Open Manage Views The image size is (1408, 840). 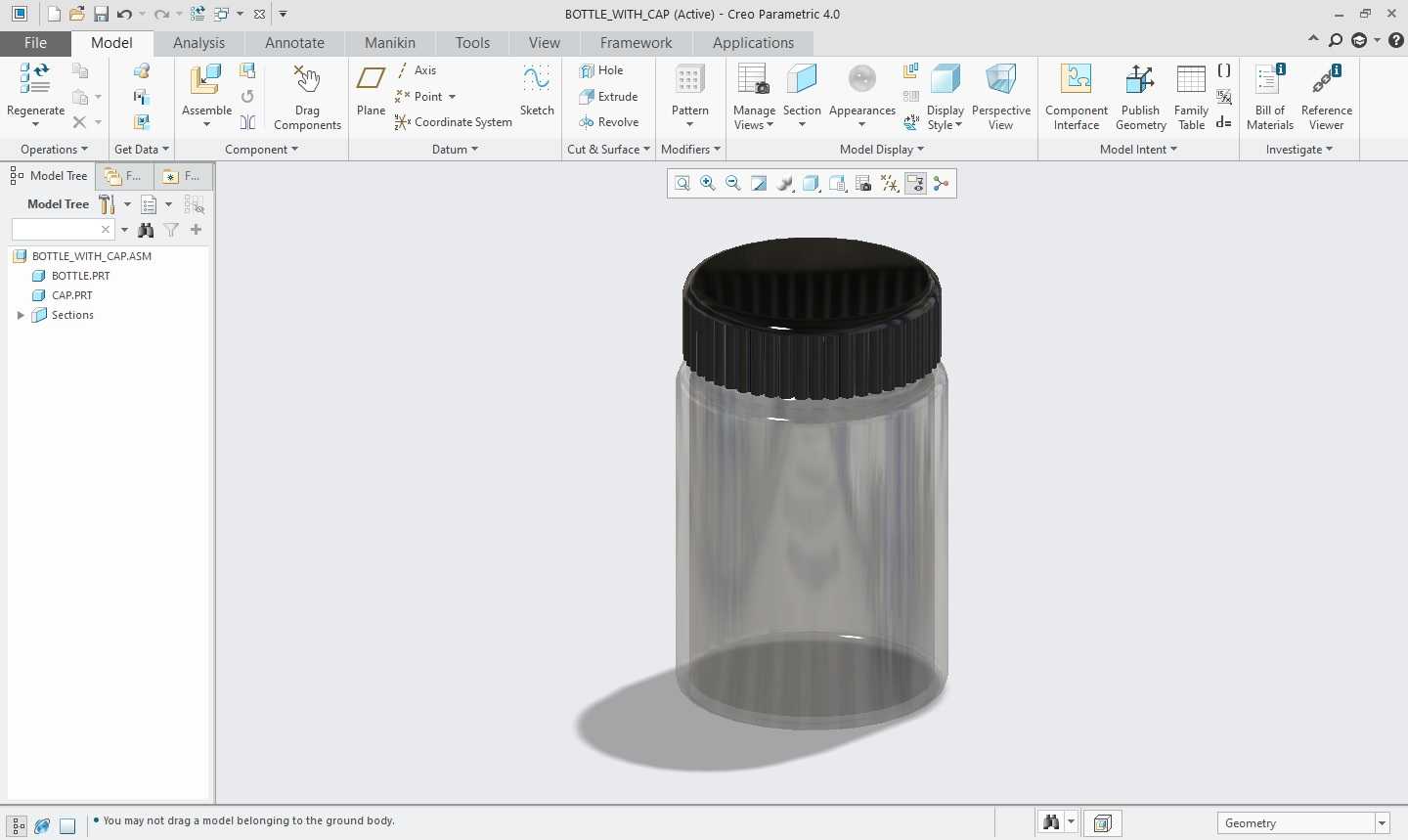tap(754, 97)
